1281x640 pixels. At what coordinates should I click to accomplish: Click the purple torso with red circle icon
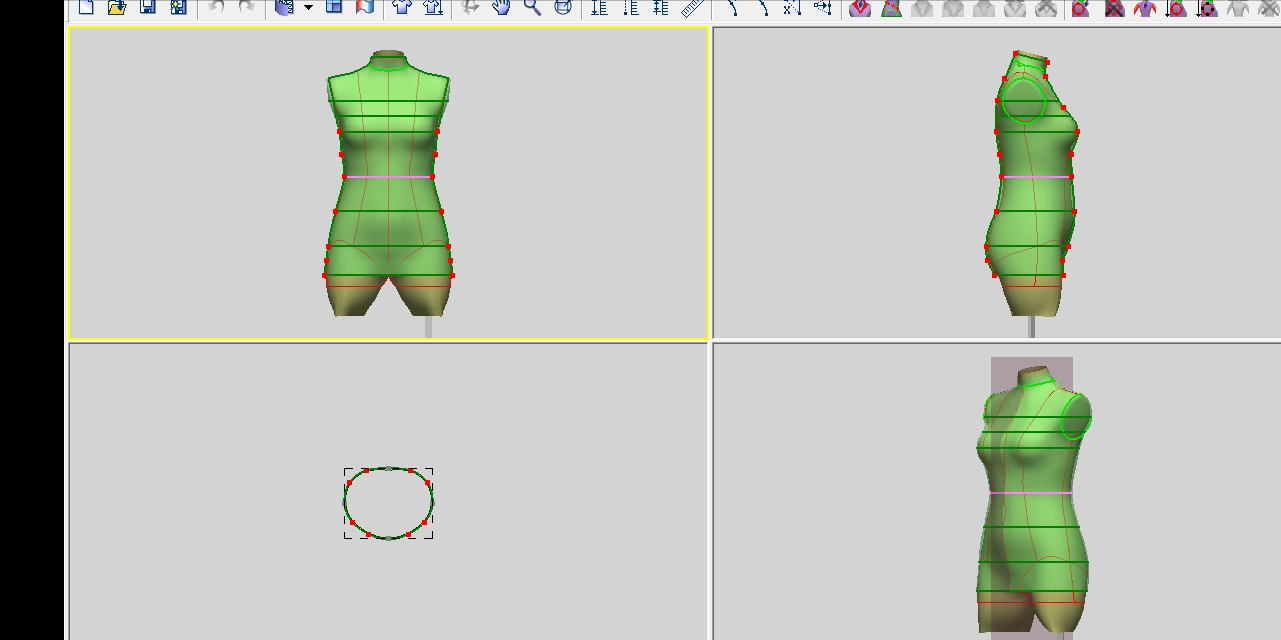[1081, 8]
